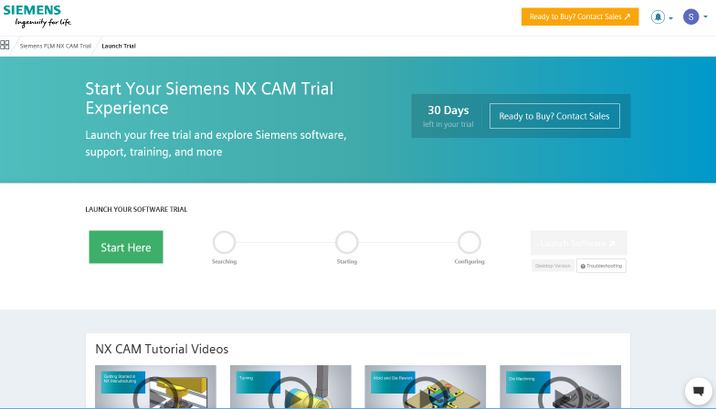The width and height of the screenshot is (716, 409).
Task: Click the Siemens logo in the header
Action: pos(37,16)
